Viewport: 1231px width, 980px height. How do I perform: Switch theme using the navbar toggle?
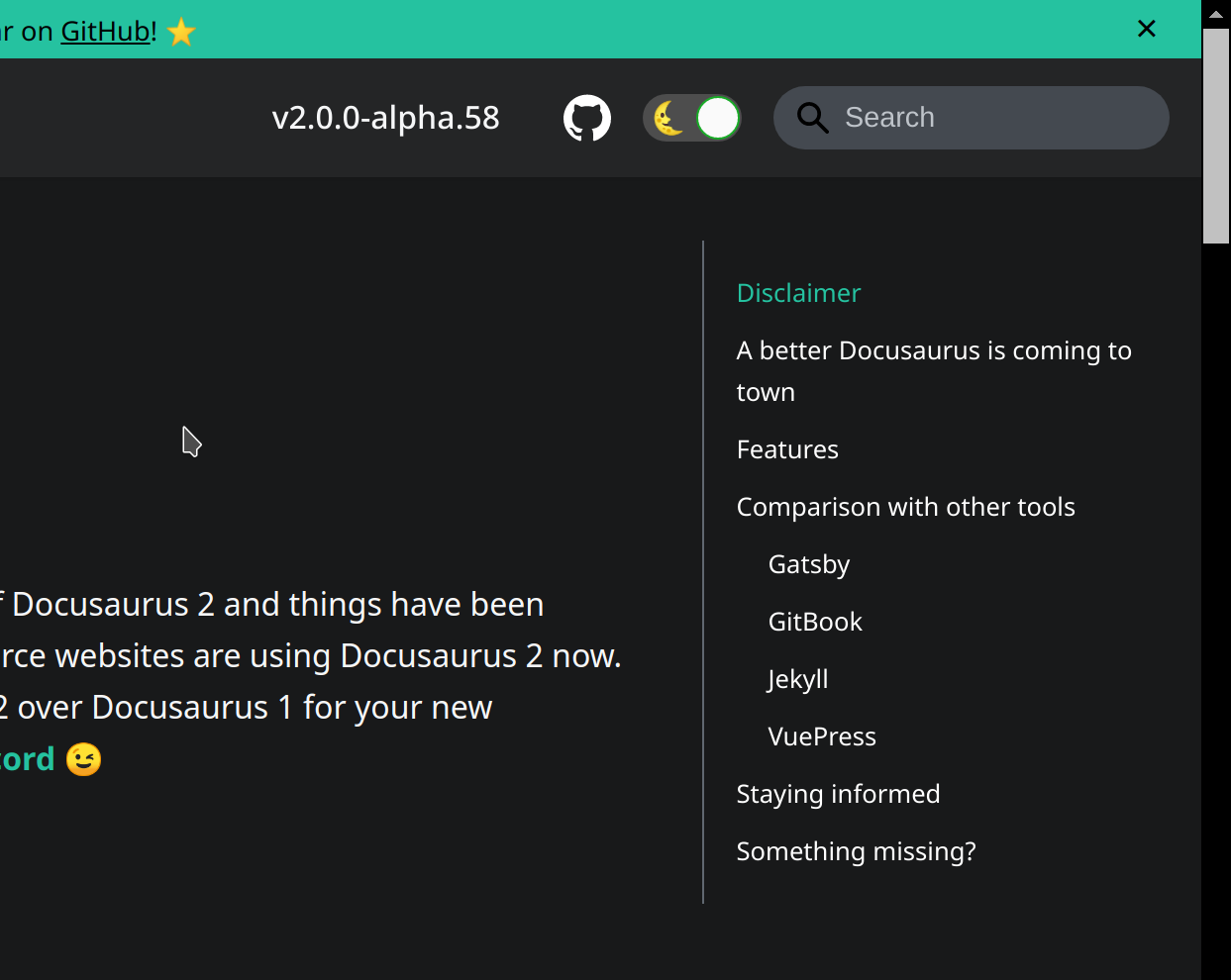pos(692,117)
